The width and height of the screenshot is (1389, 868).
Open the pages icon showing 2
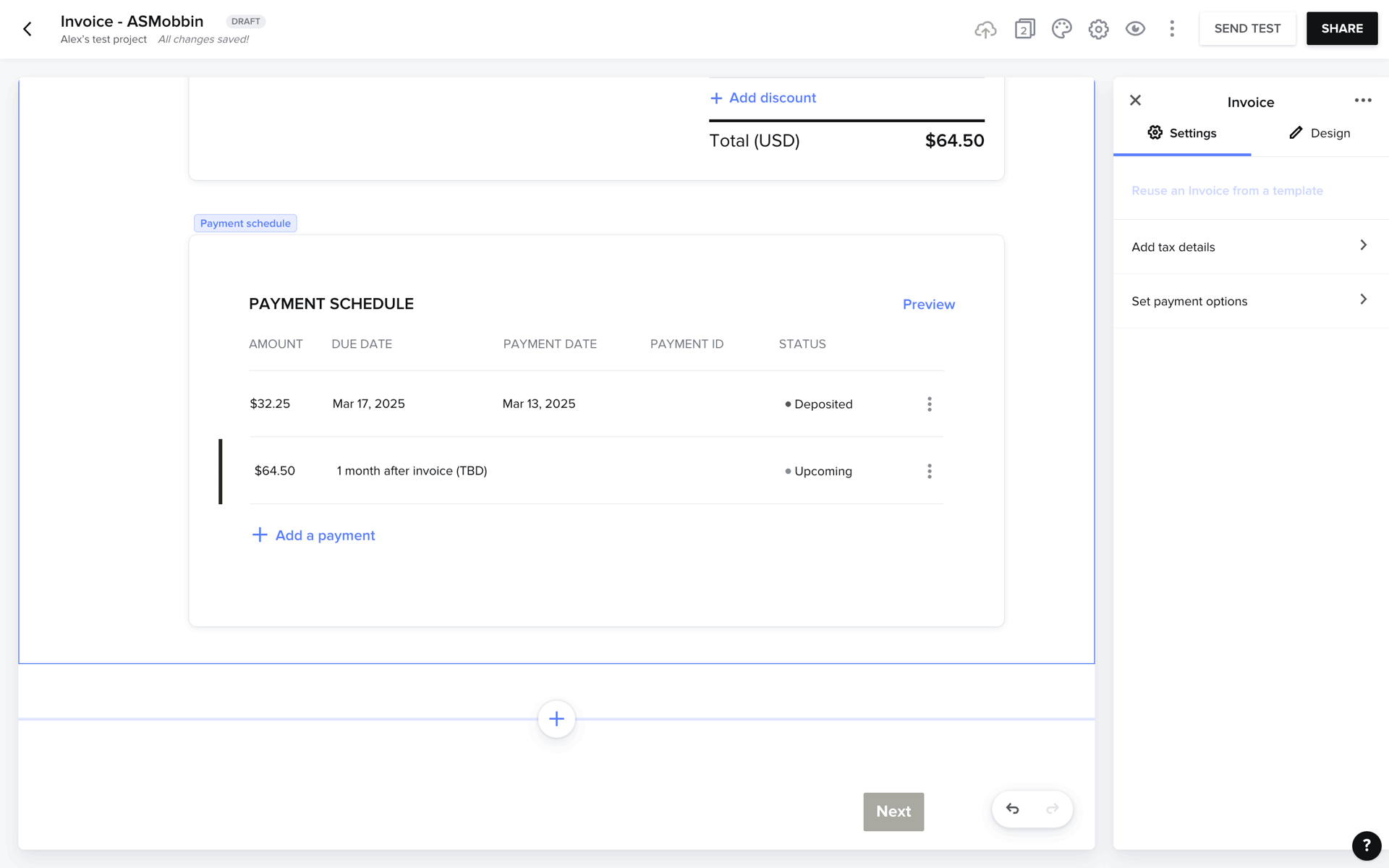click(1024, 29)
